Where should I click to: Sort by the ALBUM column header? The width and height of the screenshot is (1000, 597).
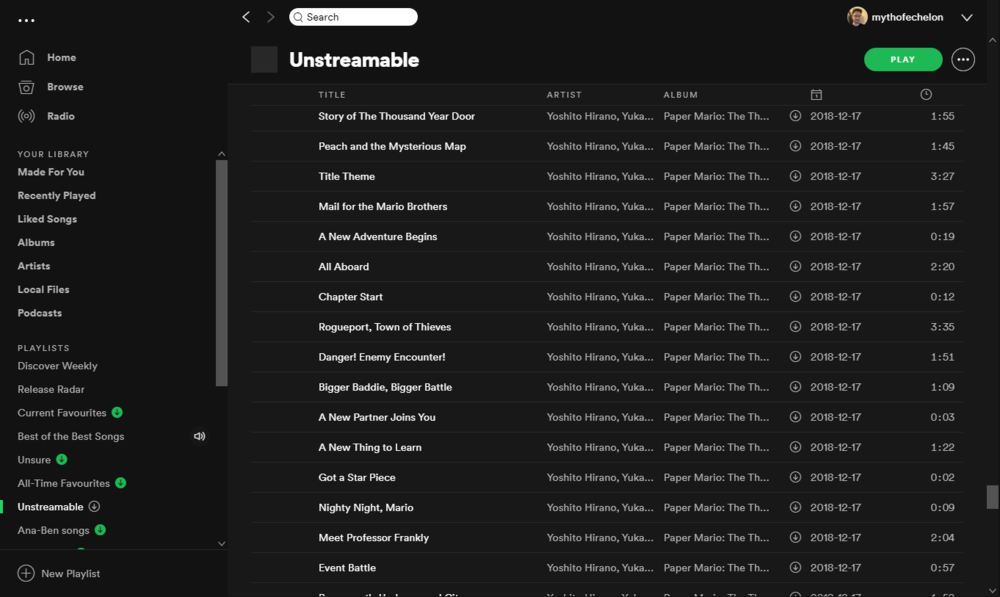(680, 94)
